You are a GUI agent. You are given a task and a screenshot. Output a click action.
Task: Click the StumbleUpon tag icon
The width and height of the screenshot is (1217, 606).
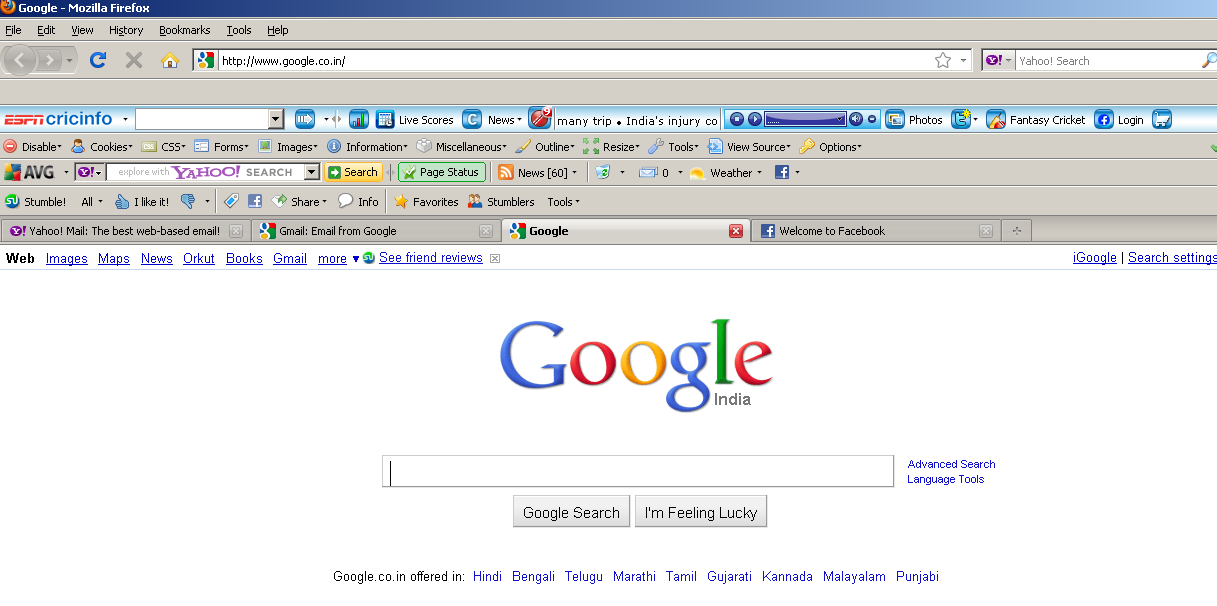point(231,201)
